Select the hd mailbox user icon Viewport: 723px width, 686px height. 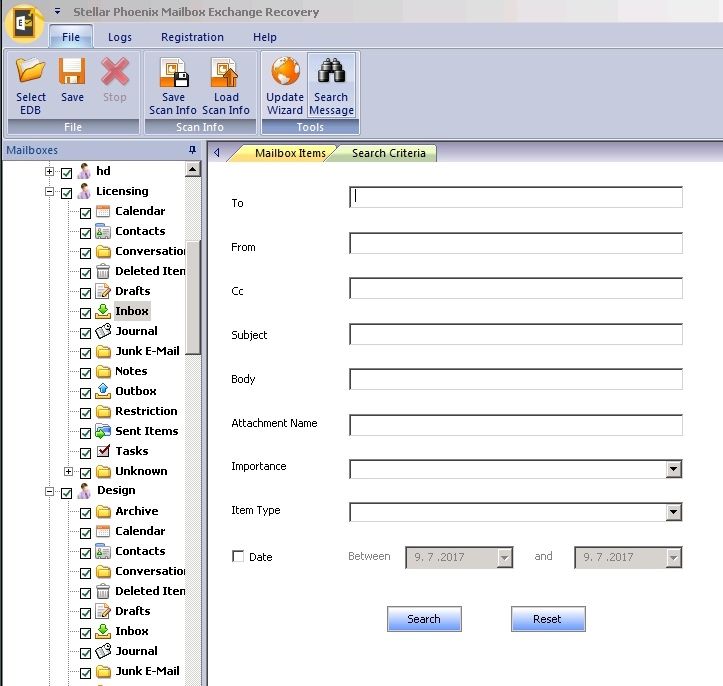click(84, 171)
